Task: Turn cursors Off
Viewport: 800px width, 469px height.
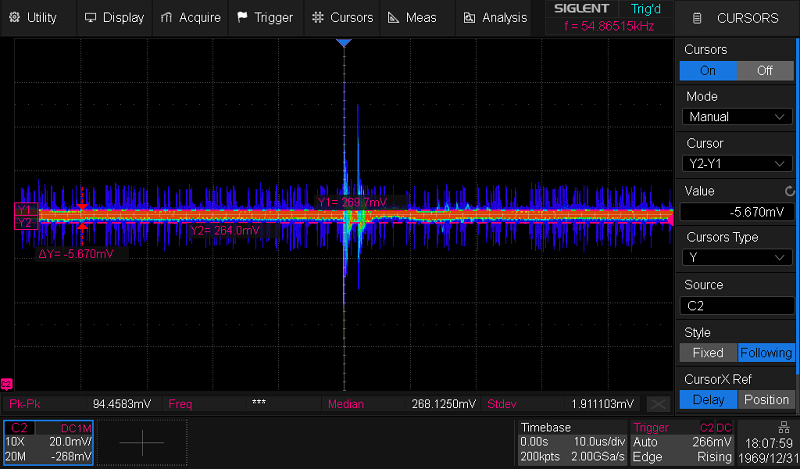Action: coord(765,71)
